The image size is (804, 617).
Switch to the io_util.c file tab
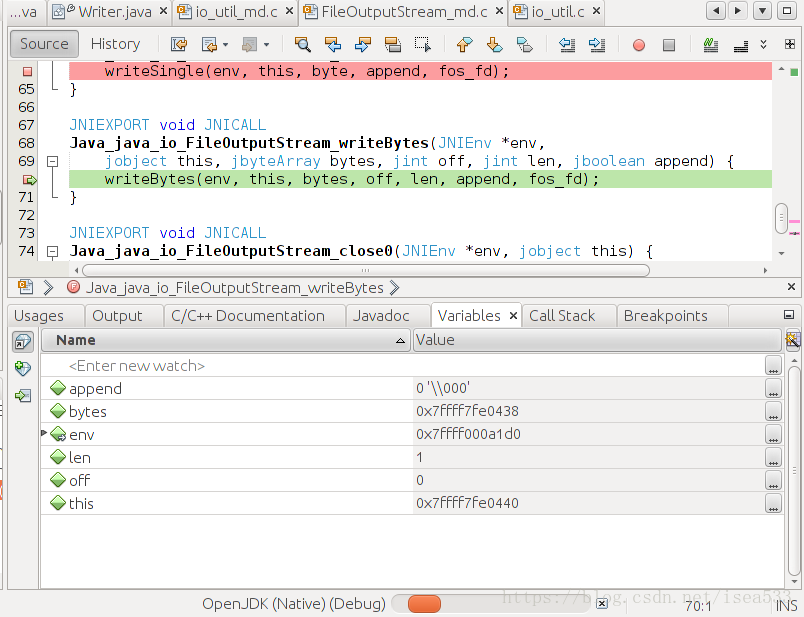[x=557, y=14]
